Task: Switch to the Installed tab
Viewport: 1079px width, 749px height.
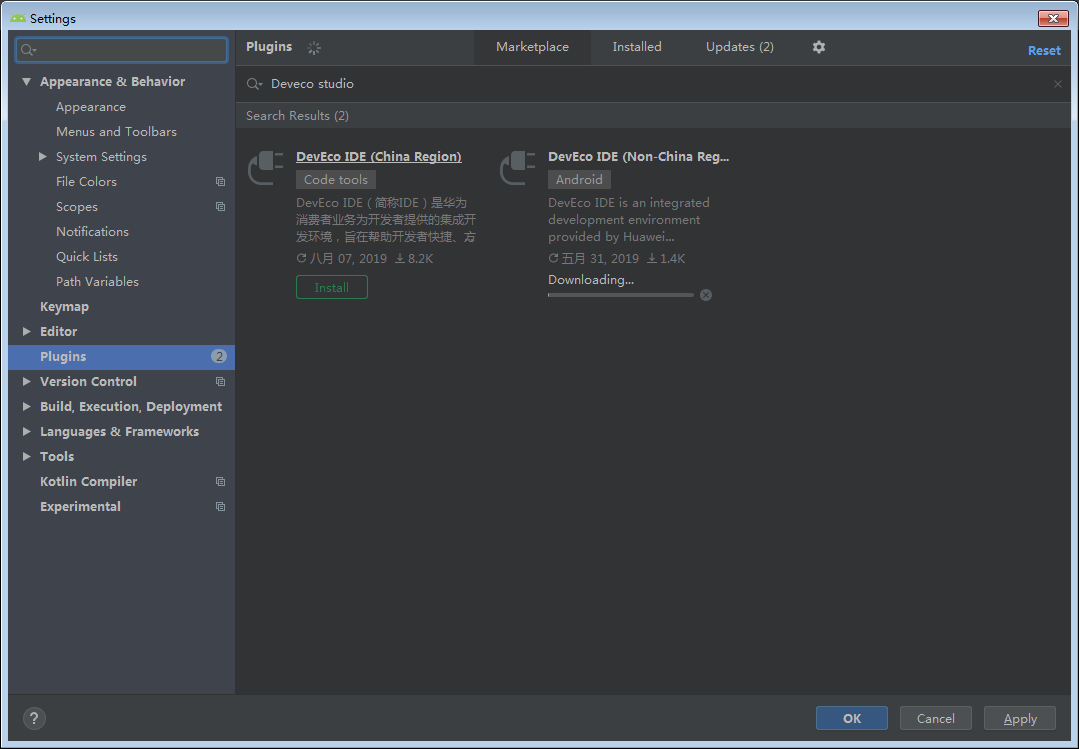Action: click(636, 46)
